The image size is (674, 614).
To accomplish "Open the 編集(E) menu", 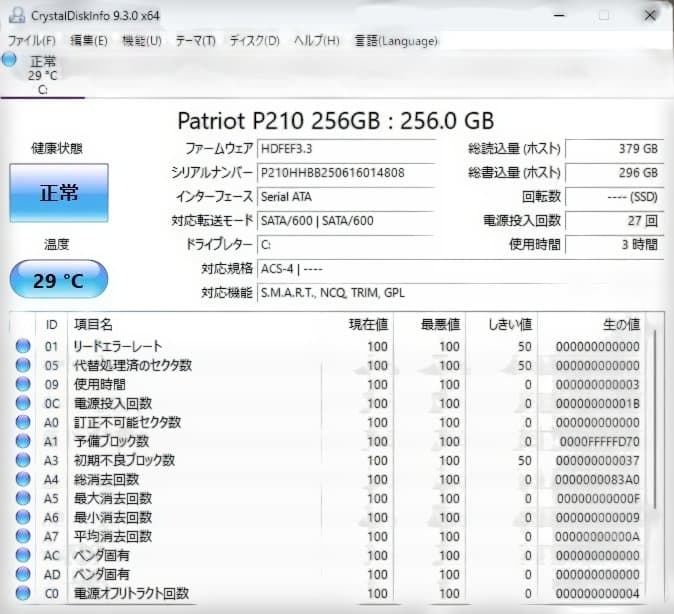I will click(89, 41).
